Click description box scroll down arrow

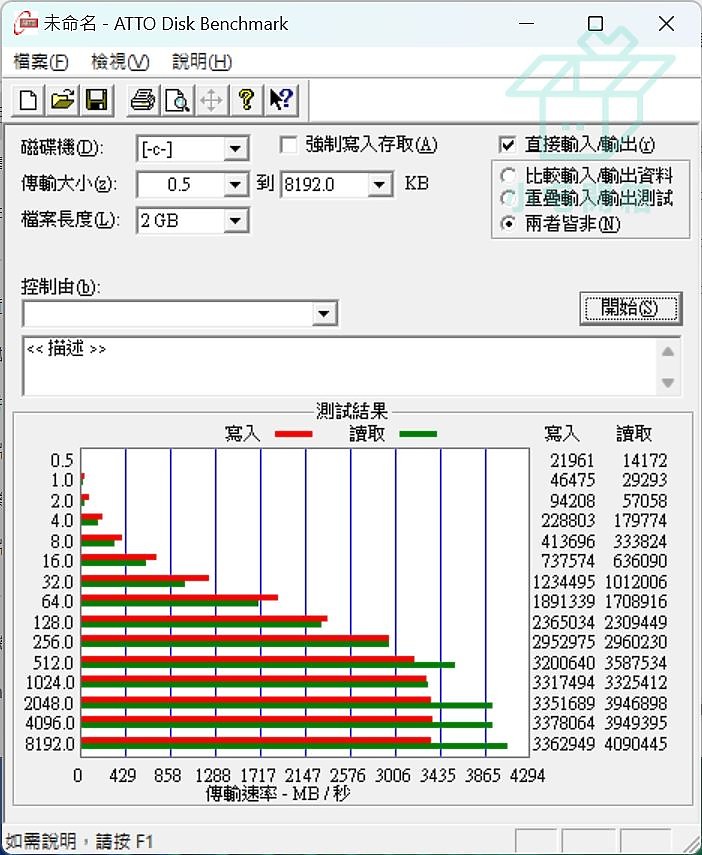(x=668, y=382)
